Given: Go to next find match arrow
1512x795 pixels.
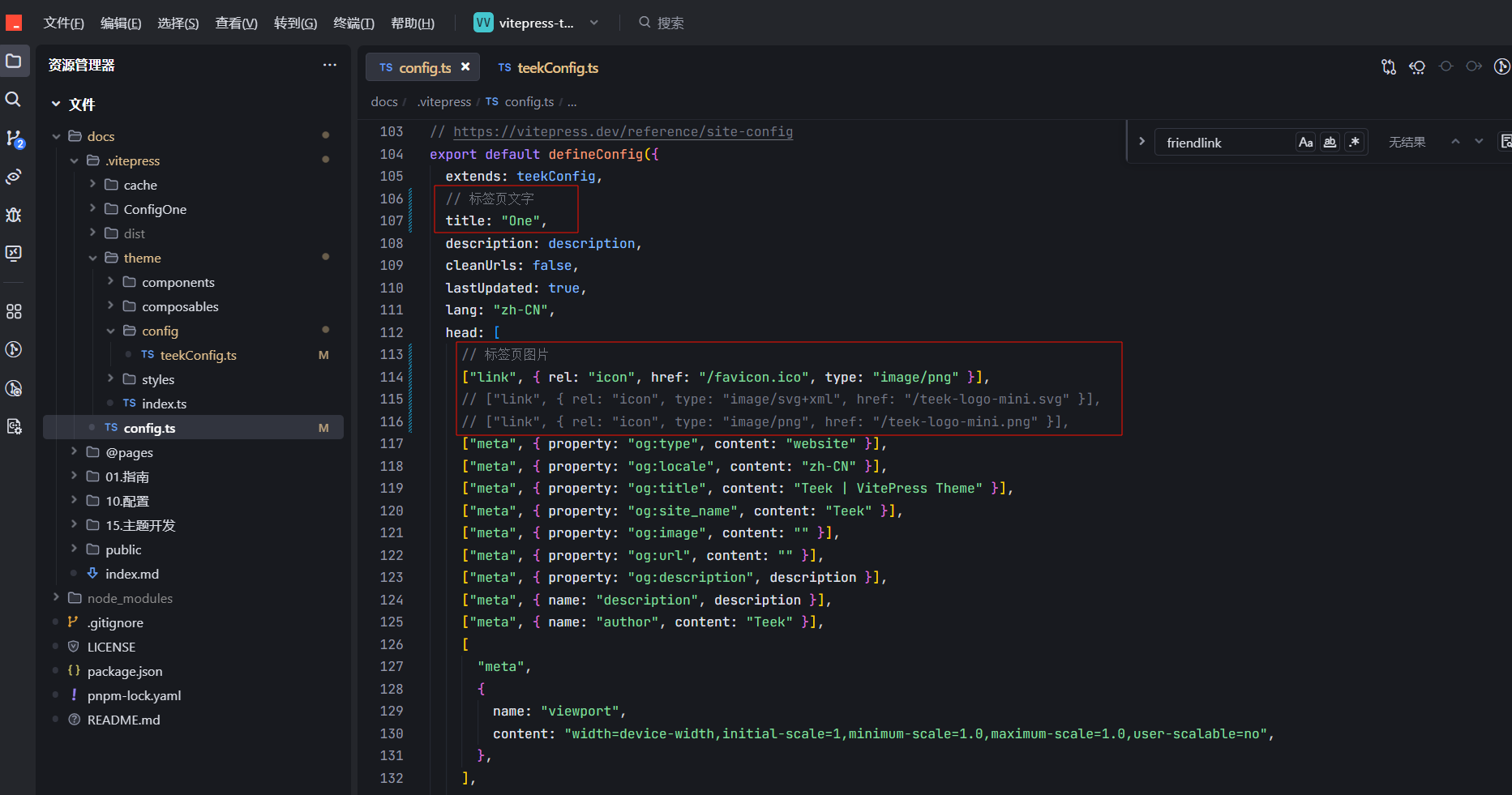Looking at the screenshot, I should pyautogui.click(x=1479, y=142).
